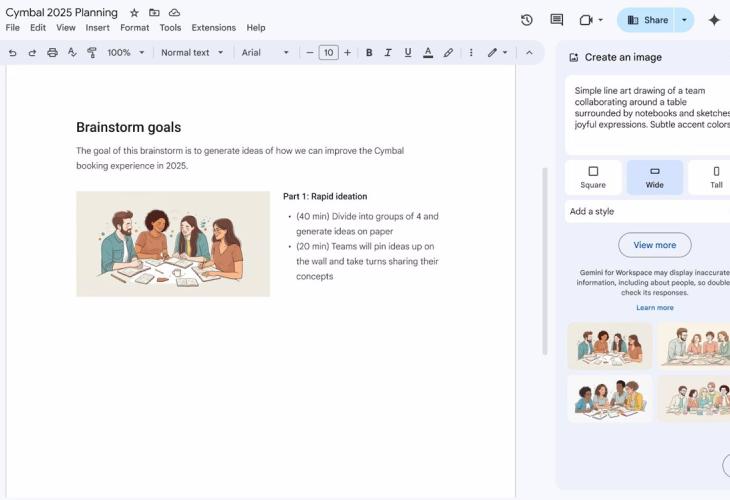Click the Undo arrow in the toolbar
This screenshot has width=730, height=500.
tap(12, 53)
